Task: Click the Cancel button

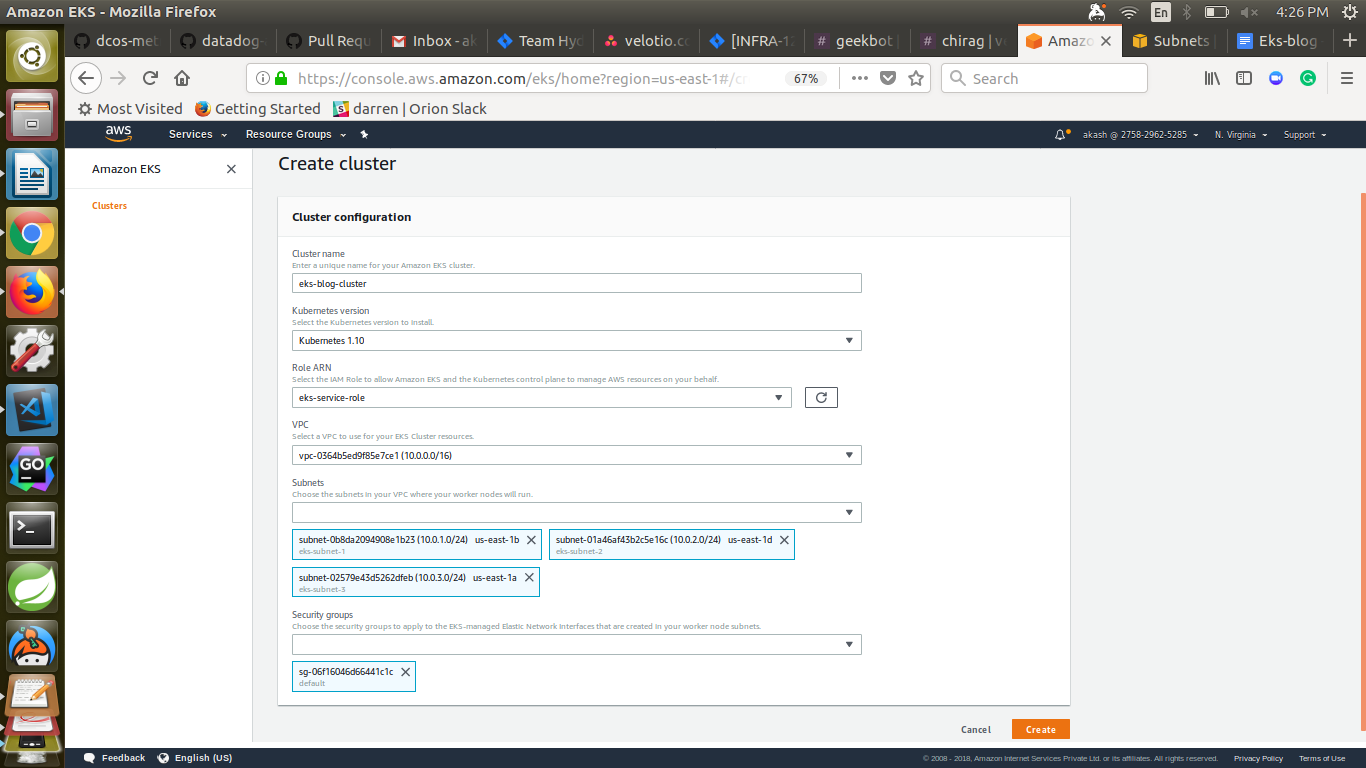Action: click(976, 730)
